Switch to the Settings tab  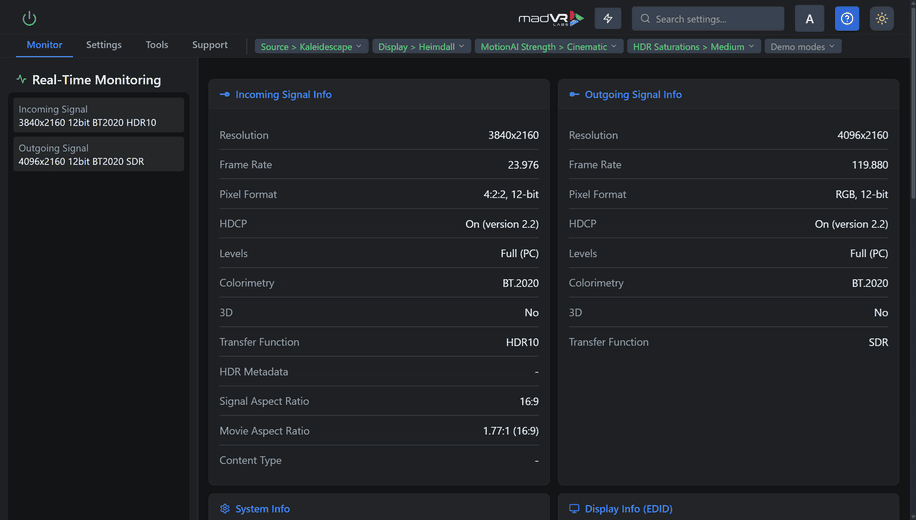(104, 45)
